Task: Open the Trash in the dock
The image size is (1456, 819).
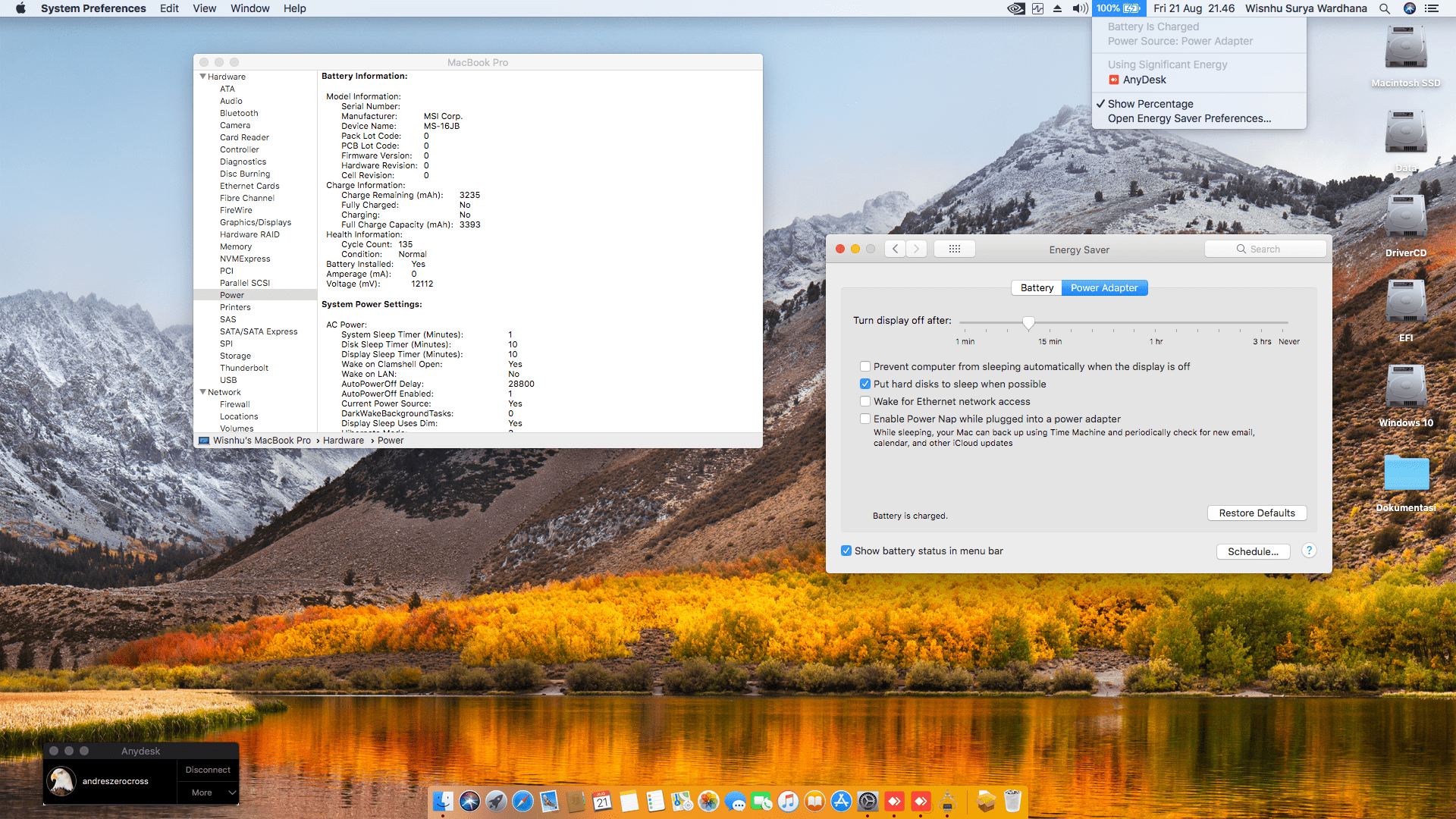Action: point(1012,801)
